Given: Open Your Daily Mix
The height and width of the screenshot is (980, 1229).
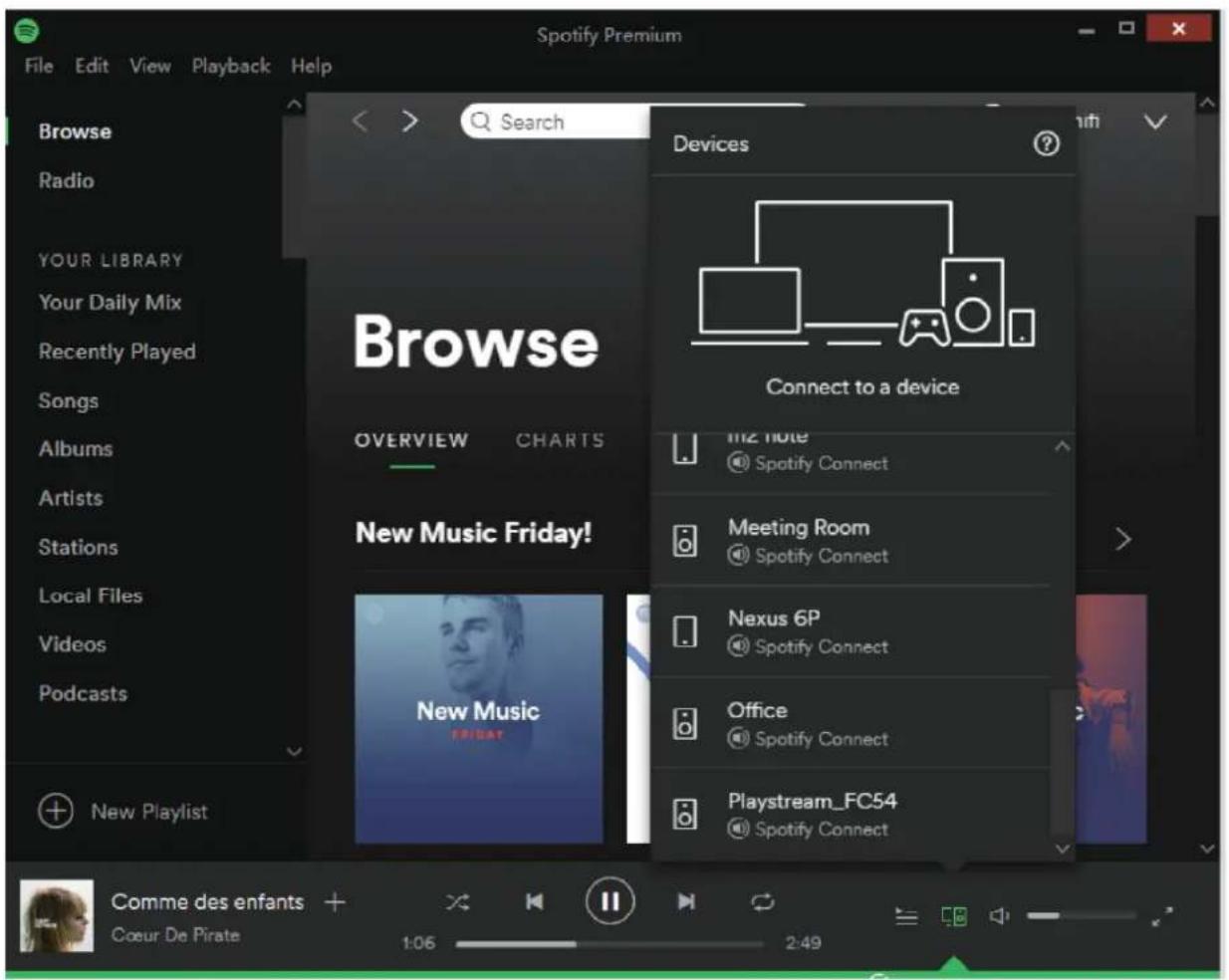Looking at the screenshot, I should (x=110, y=302).
